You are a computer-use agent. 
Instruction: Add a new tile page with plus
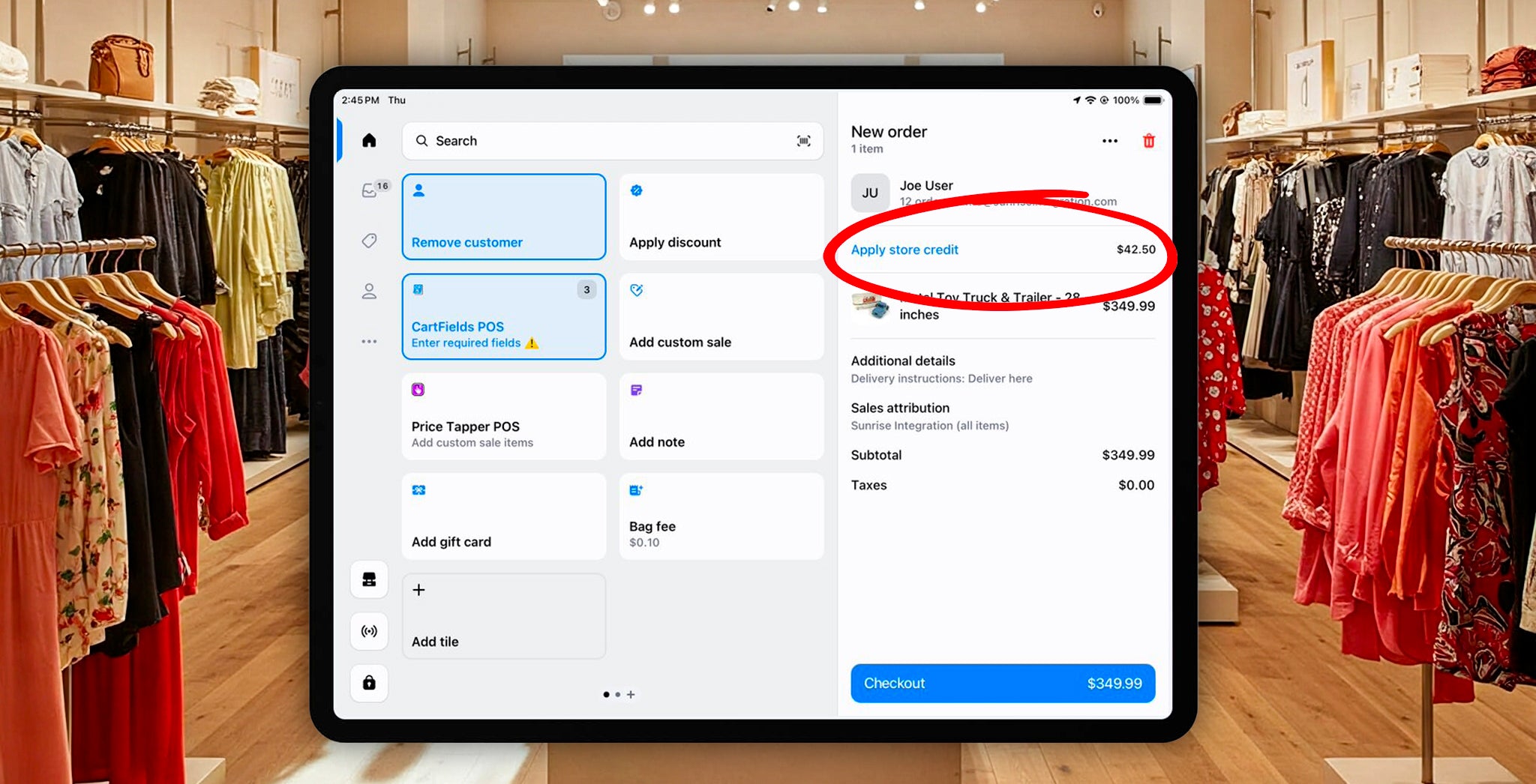[631, 695]
